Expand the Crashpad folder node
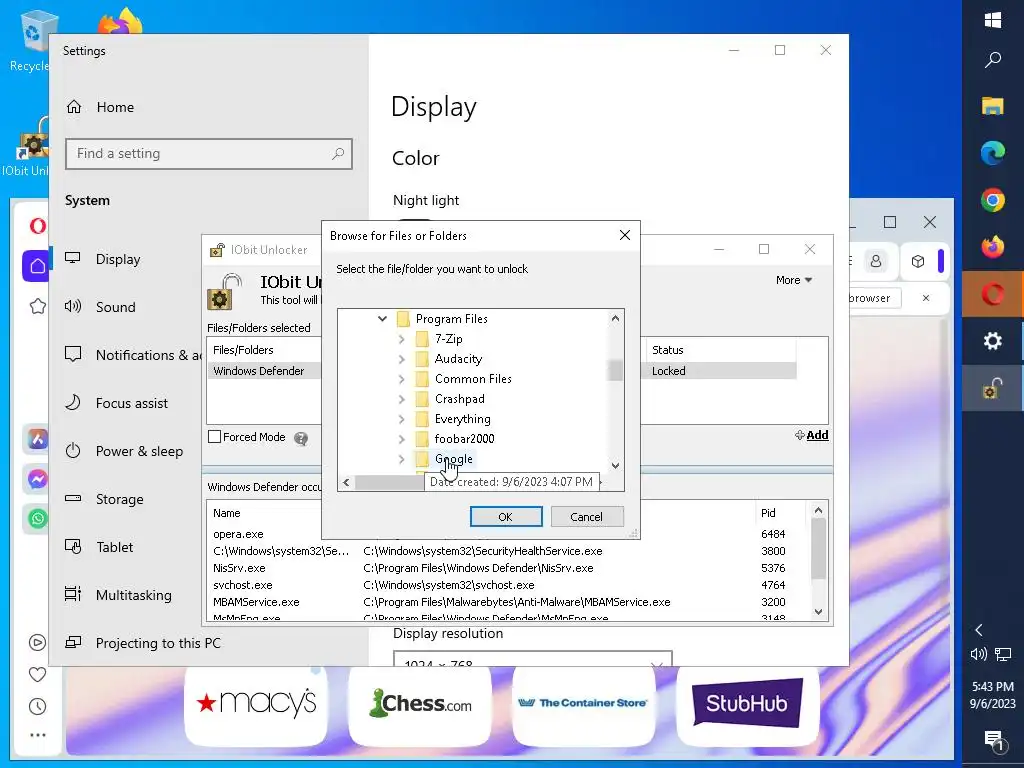The height and width of the screenshot is (768, 1024). click(x=402, y=399)
